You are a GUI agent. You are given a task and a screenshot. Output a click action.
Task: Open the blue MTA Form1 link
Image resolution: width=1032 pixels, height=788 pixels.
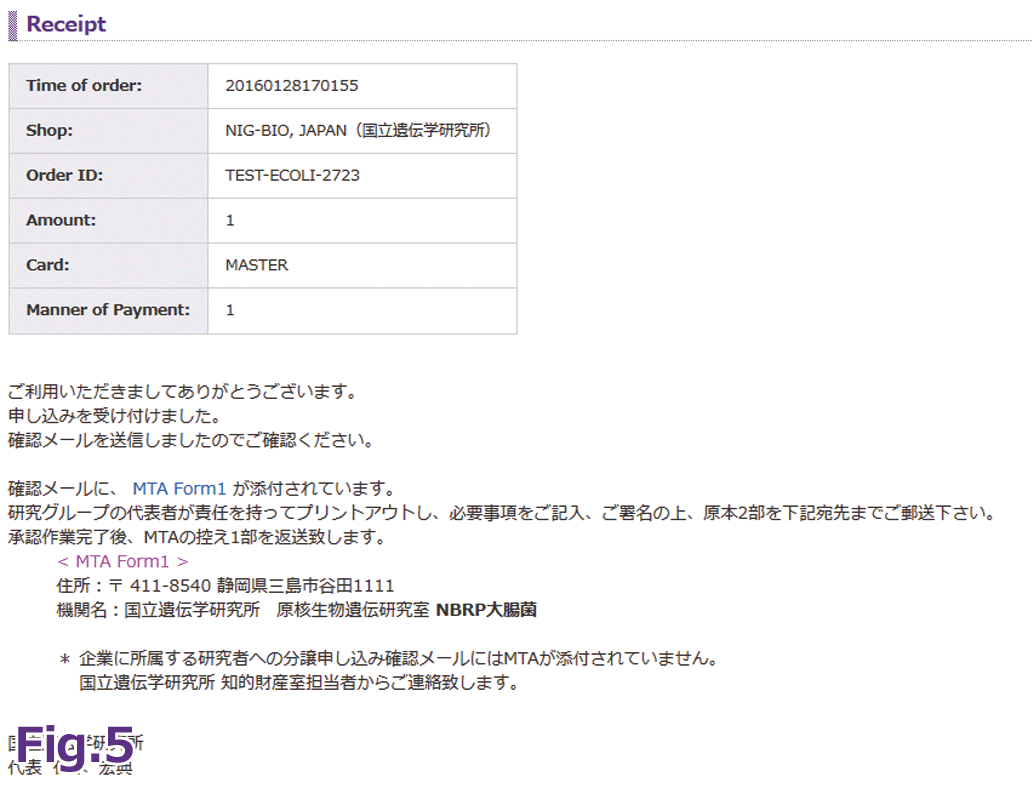point(180,489)
